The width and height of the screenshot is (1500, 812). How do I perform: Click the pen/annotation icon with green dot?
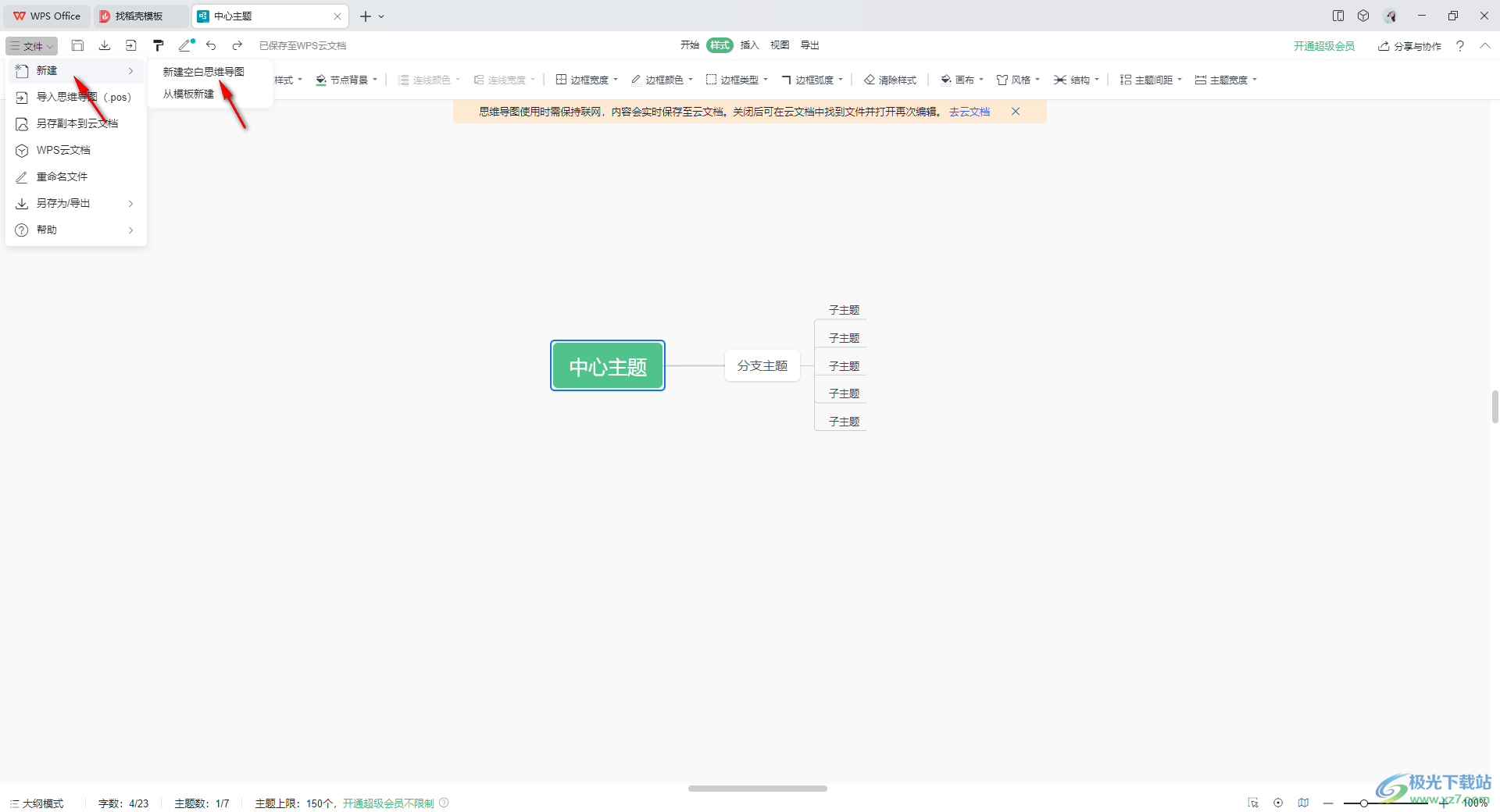pos(186,45)
